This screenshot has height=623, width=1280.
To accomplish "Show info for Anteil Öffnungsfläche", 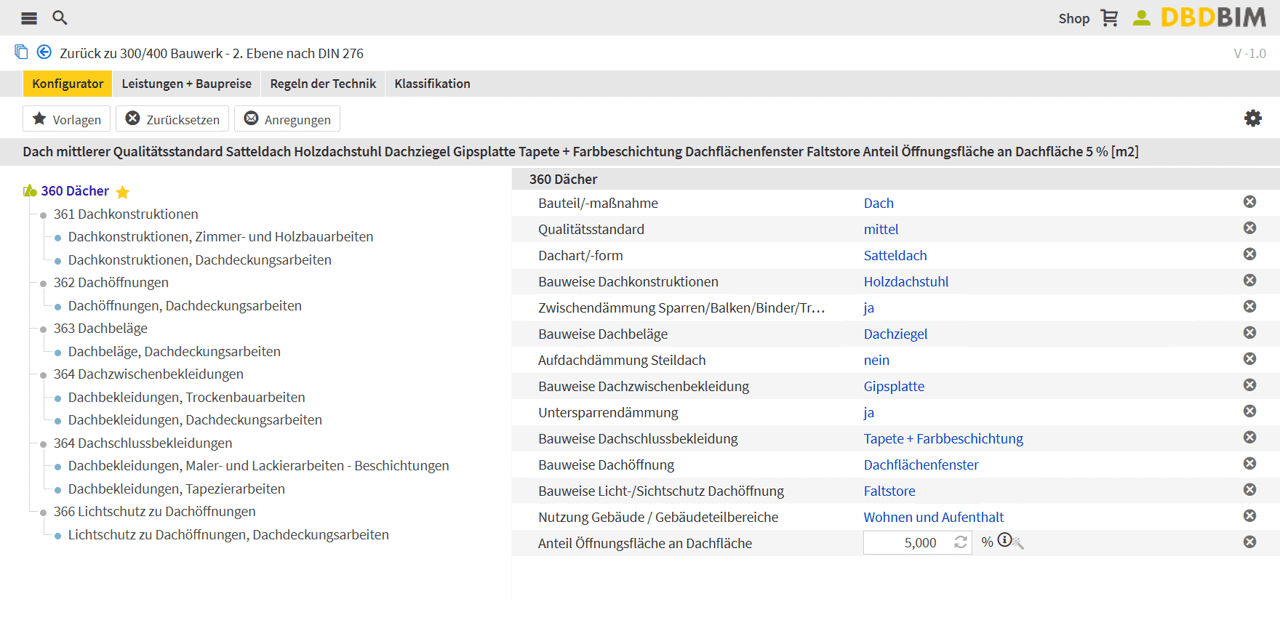I will click(1004, 541).
